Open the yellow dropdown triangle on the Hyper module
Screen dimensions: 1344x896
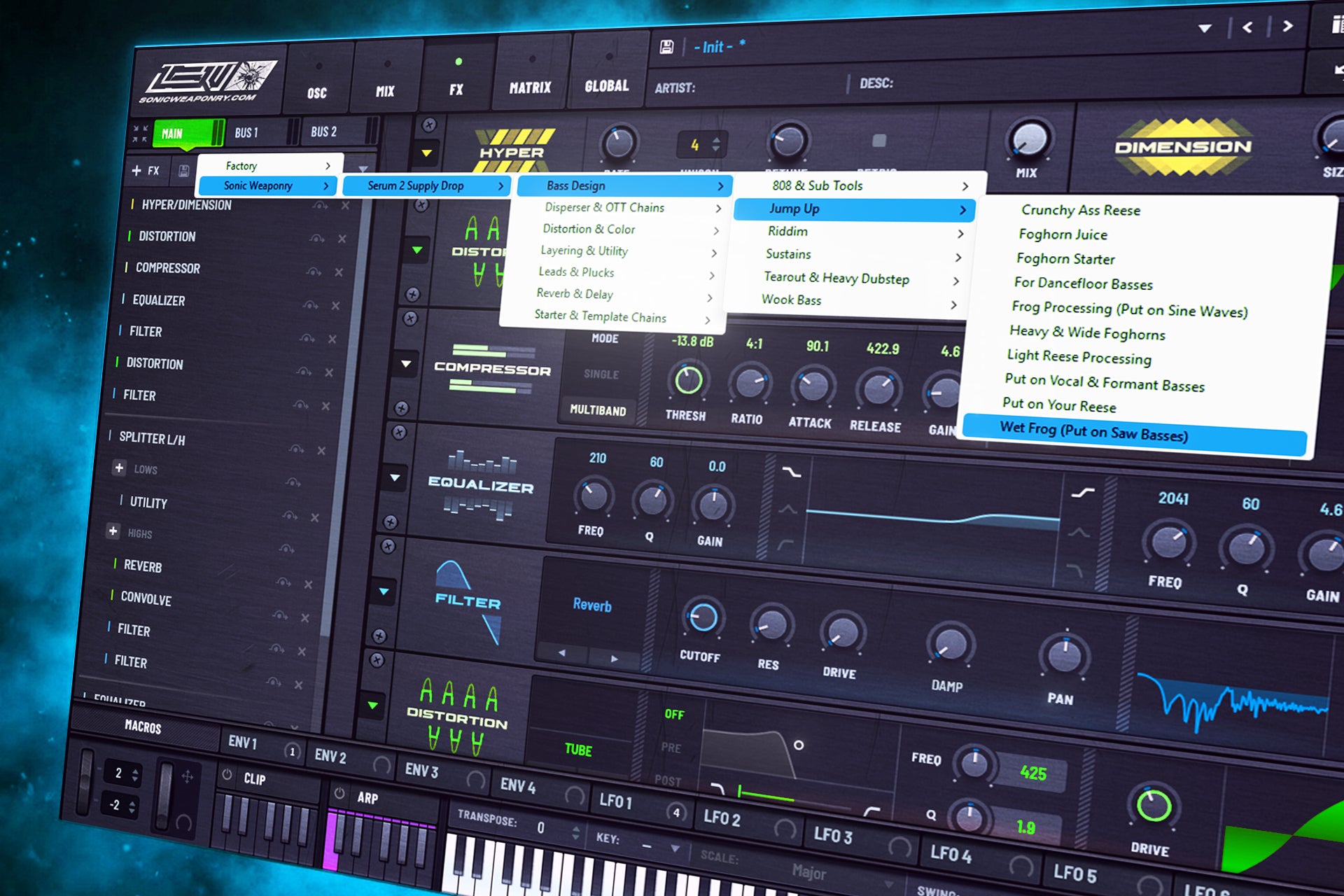(426, 153)
